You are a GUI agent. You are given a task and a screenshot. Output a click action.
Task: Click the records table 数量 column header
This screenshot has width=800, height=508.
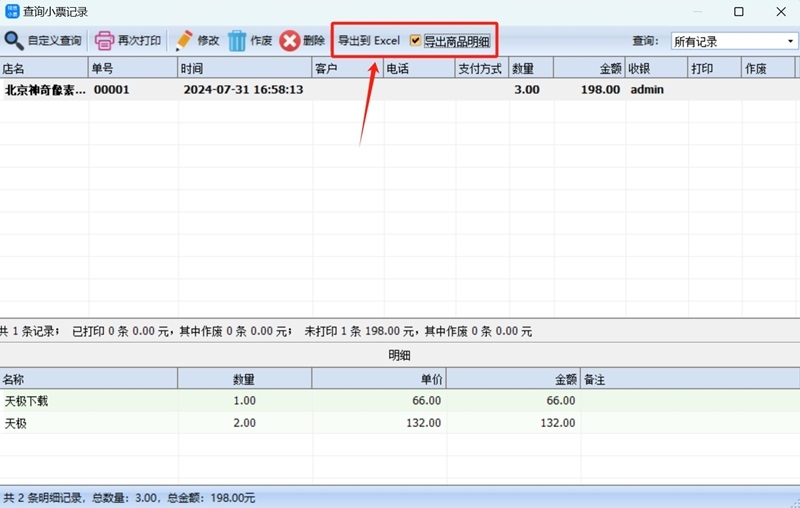point(531,68)
